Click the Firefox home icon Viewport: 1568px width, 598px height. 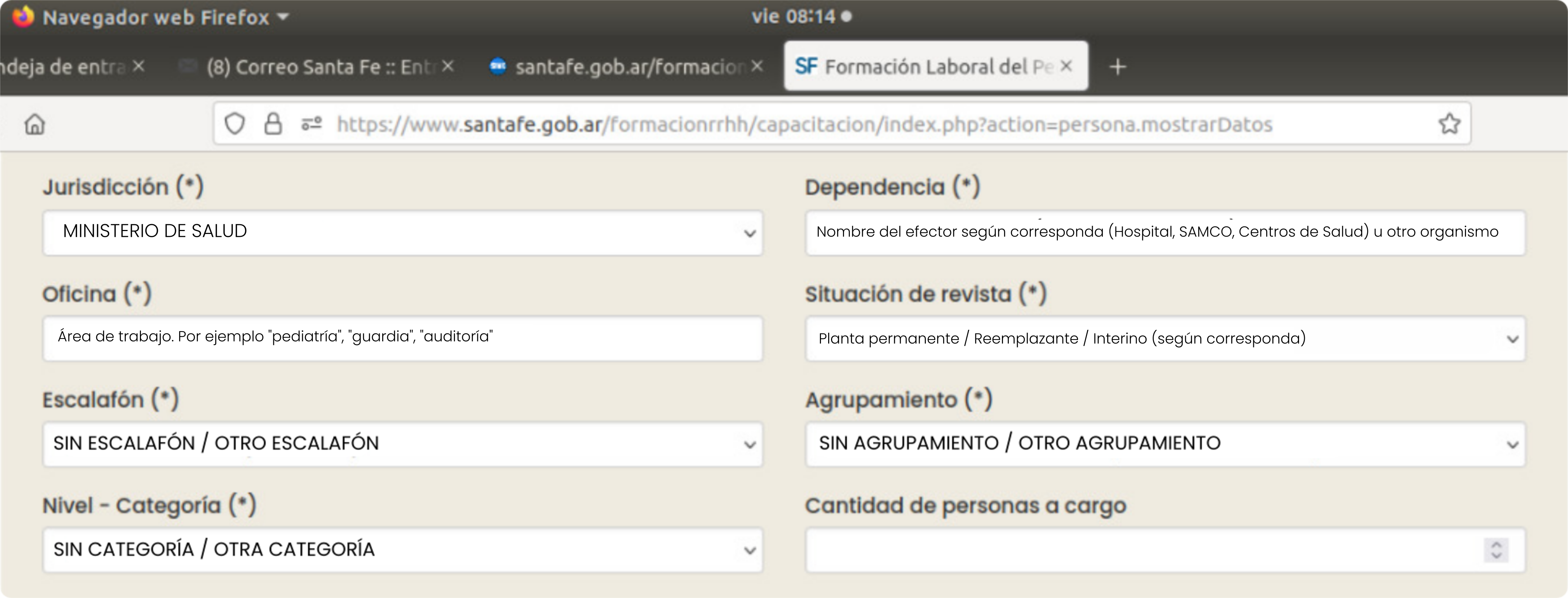coord(35,125)
